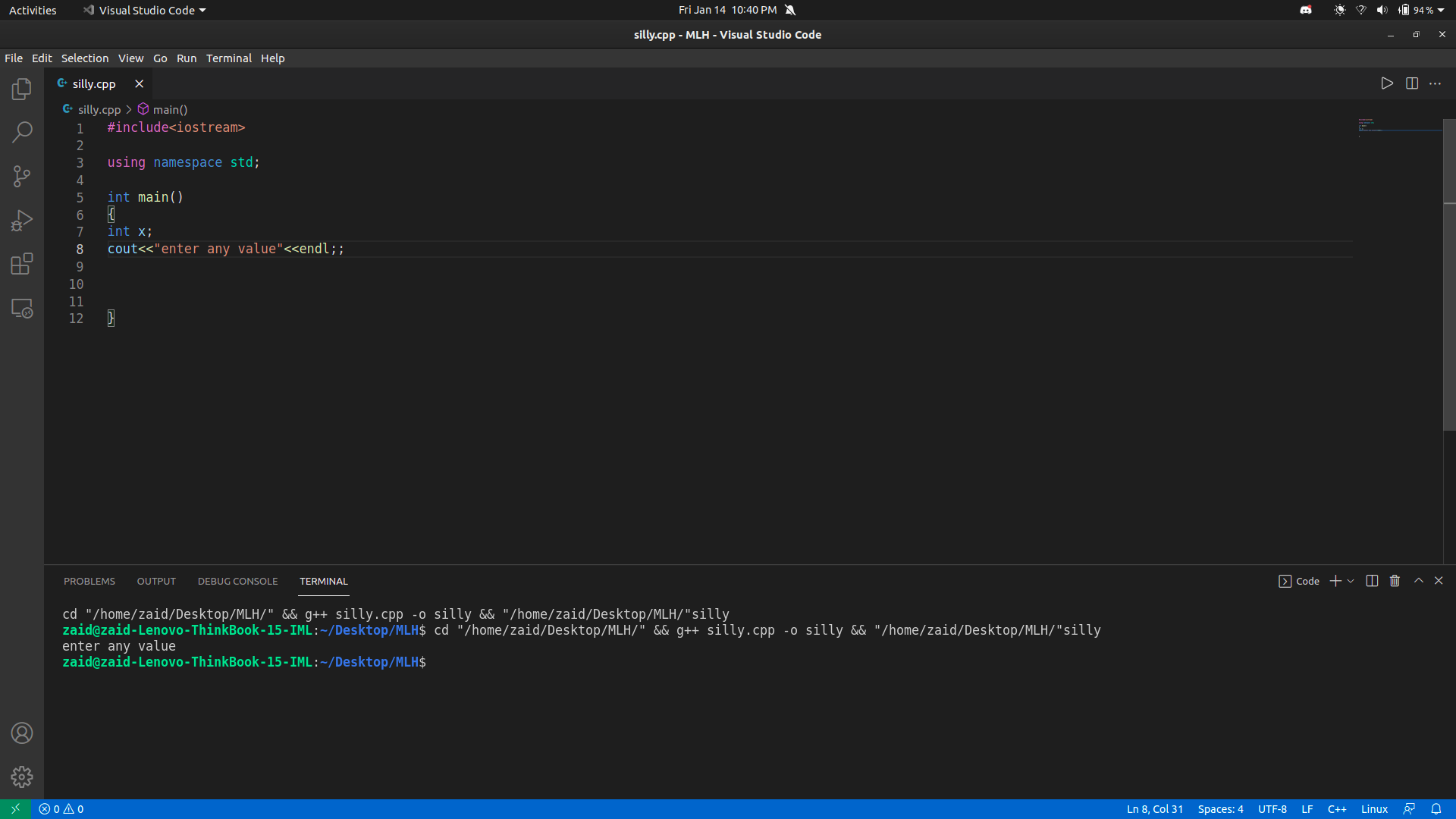This screenshot has width=1456, height=819.
Task: Kill terminal with trash icon
Action: pos(1395,581)
